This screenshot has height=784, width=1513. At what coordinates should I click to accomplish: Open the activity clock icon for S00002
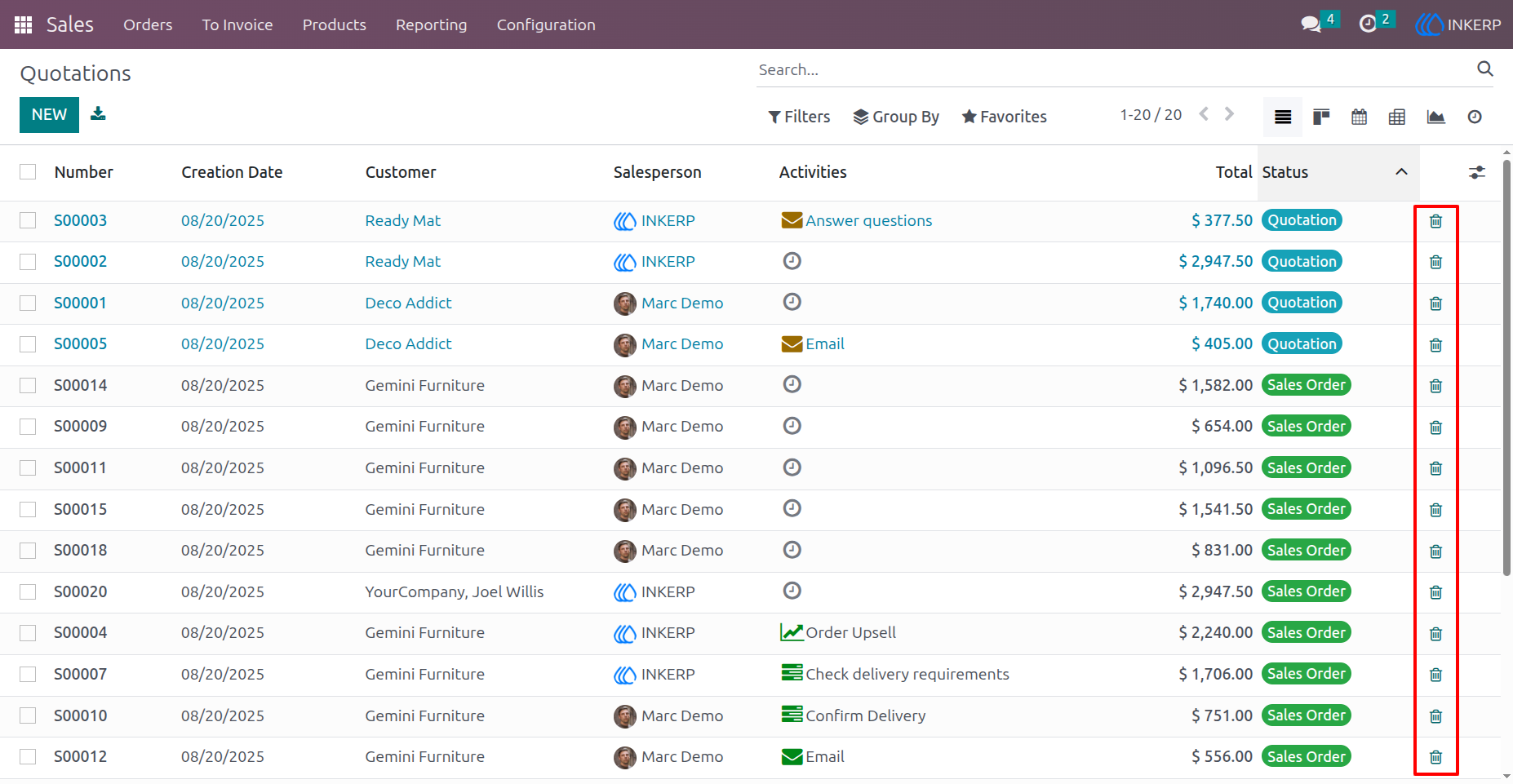tap(792, 261)
